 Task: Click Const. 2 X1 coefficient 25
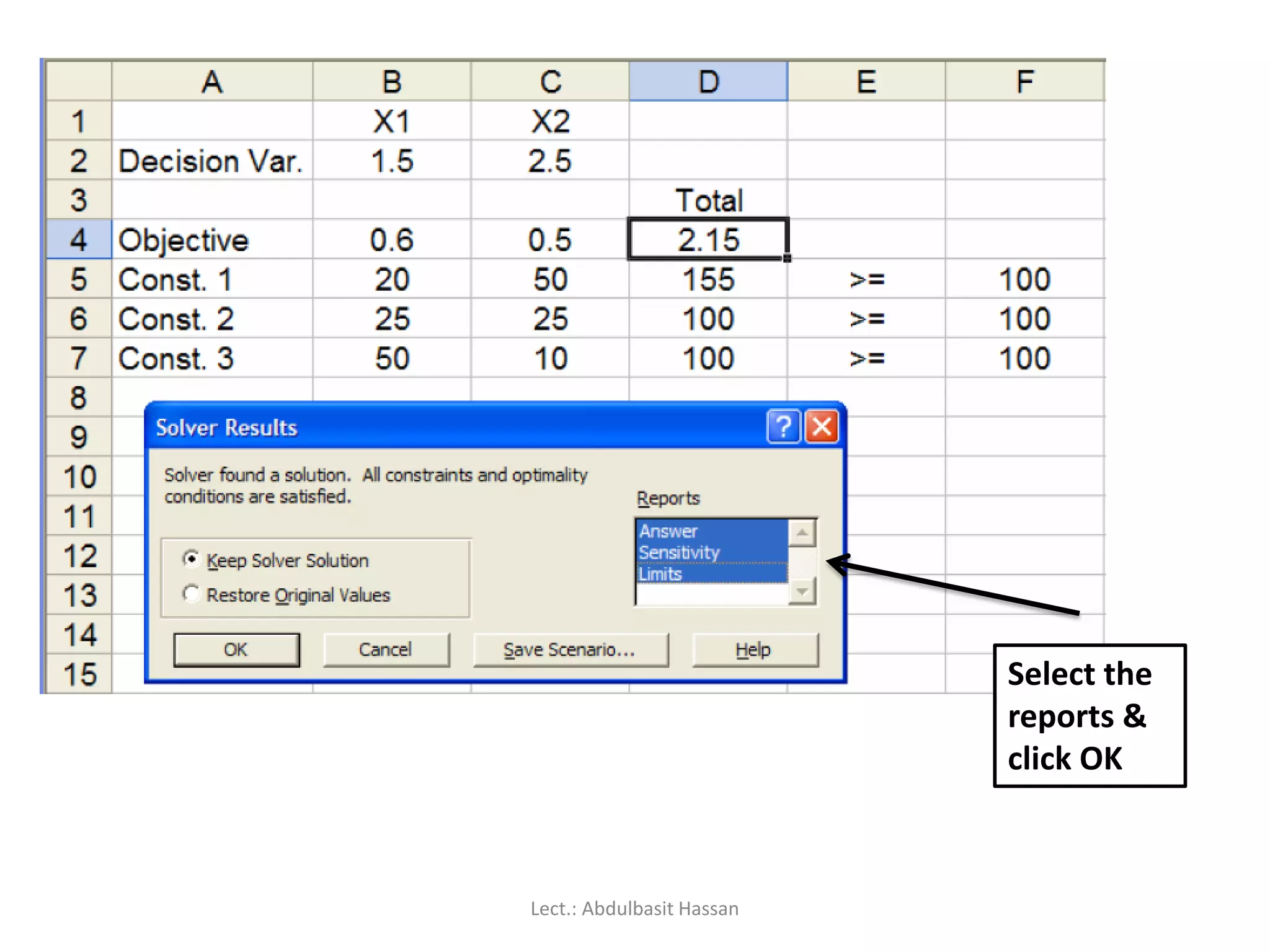click(x=392, y=319)
